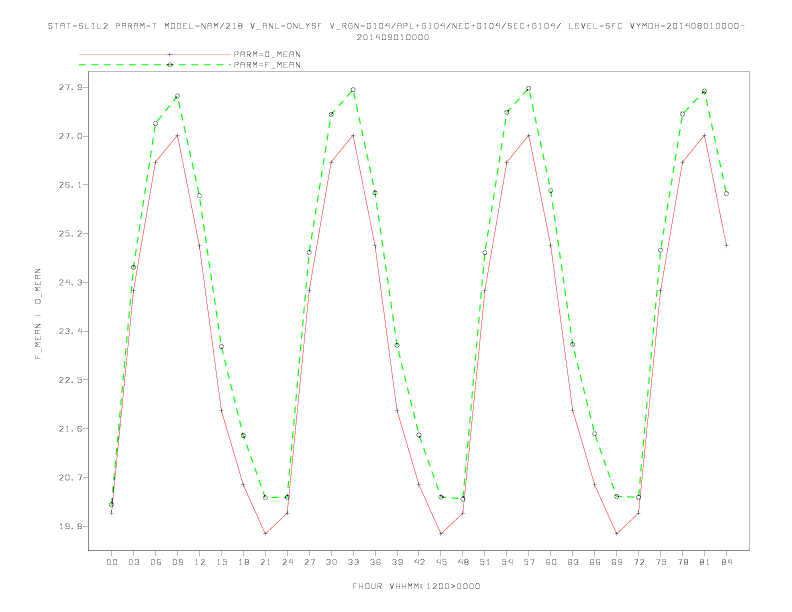Click the y-axis tick label 21.6
Screen dimensions: 792x612
coord(70,429)
